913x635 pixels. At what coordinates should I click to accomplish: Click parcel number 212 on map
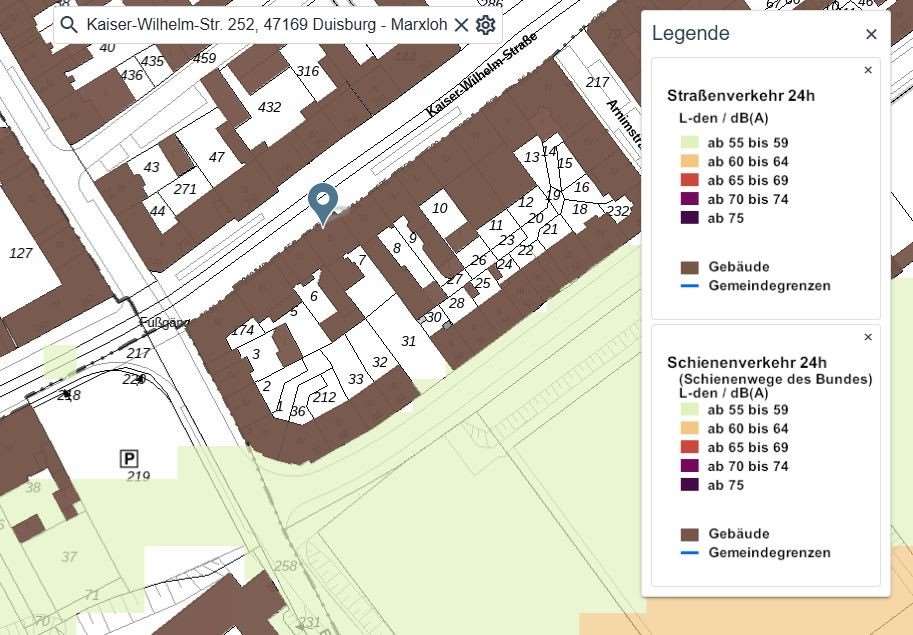(324, 398)
